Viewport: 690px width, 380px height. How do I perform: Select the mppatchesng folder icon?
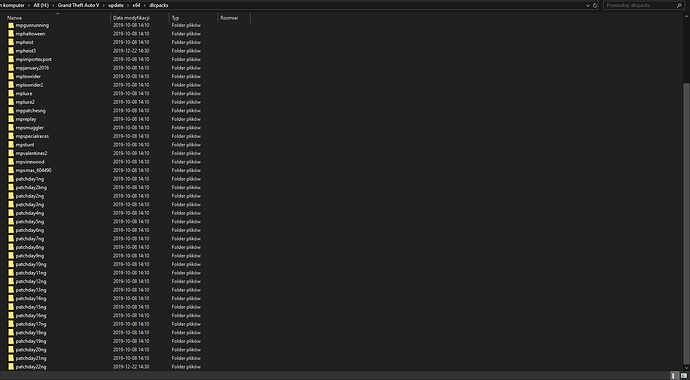(11, 110)
